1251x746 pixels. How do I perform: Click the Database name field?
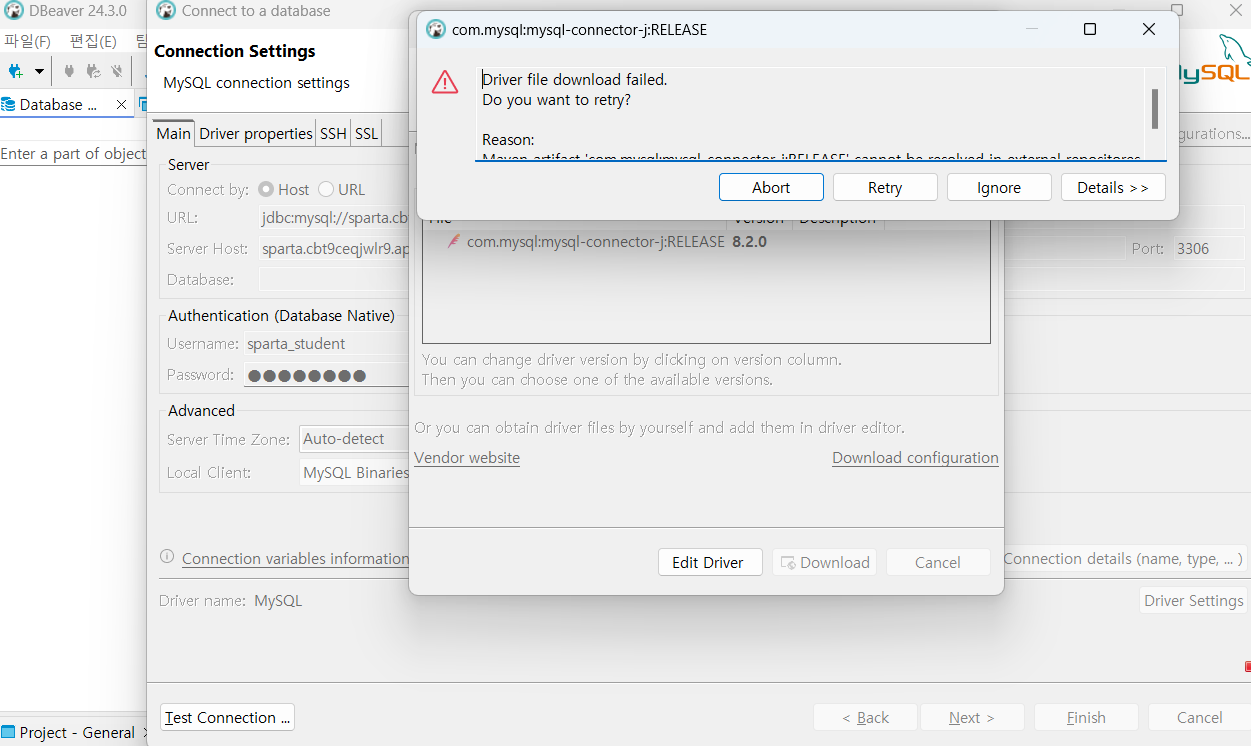coord(334,279)
